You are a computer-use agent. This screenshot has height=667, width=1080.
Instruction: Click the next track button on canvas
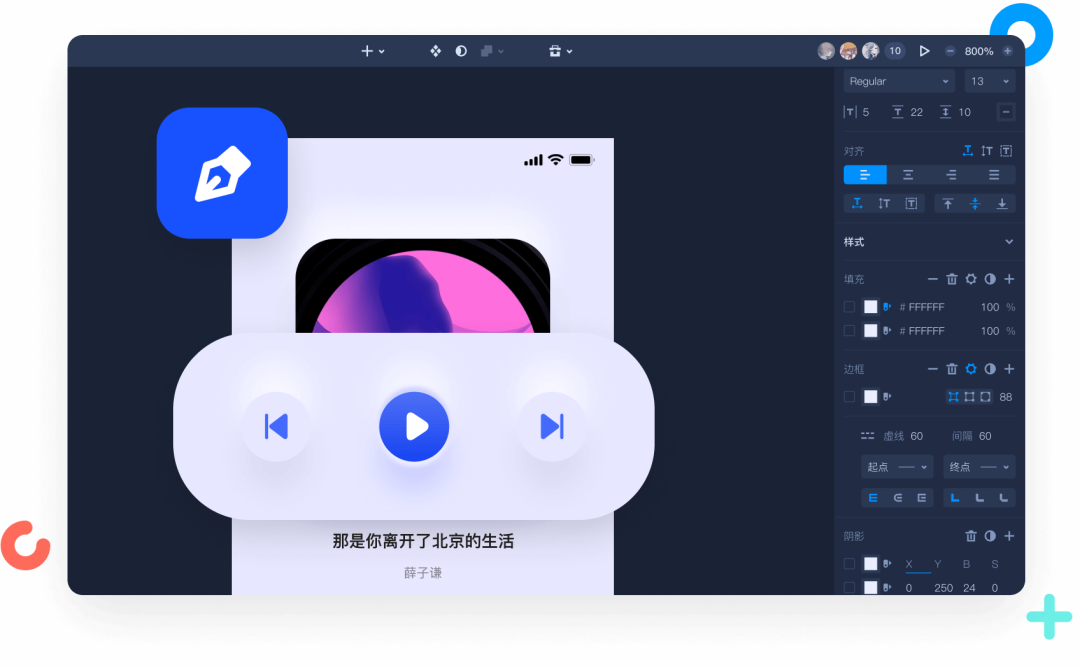[552, 427]
